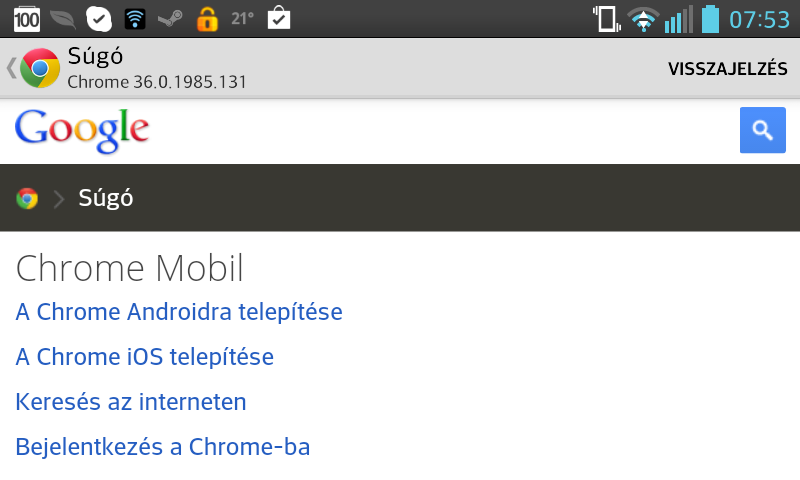800x480 pixels.
Task: Tap the Chrome app icon in the header
Action: point(40,68)
